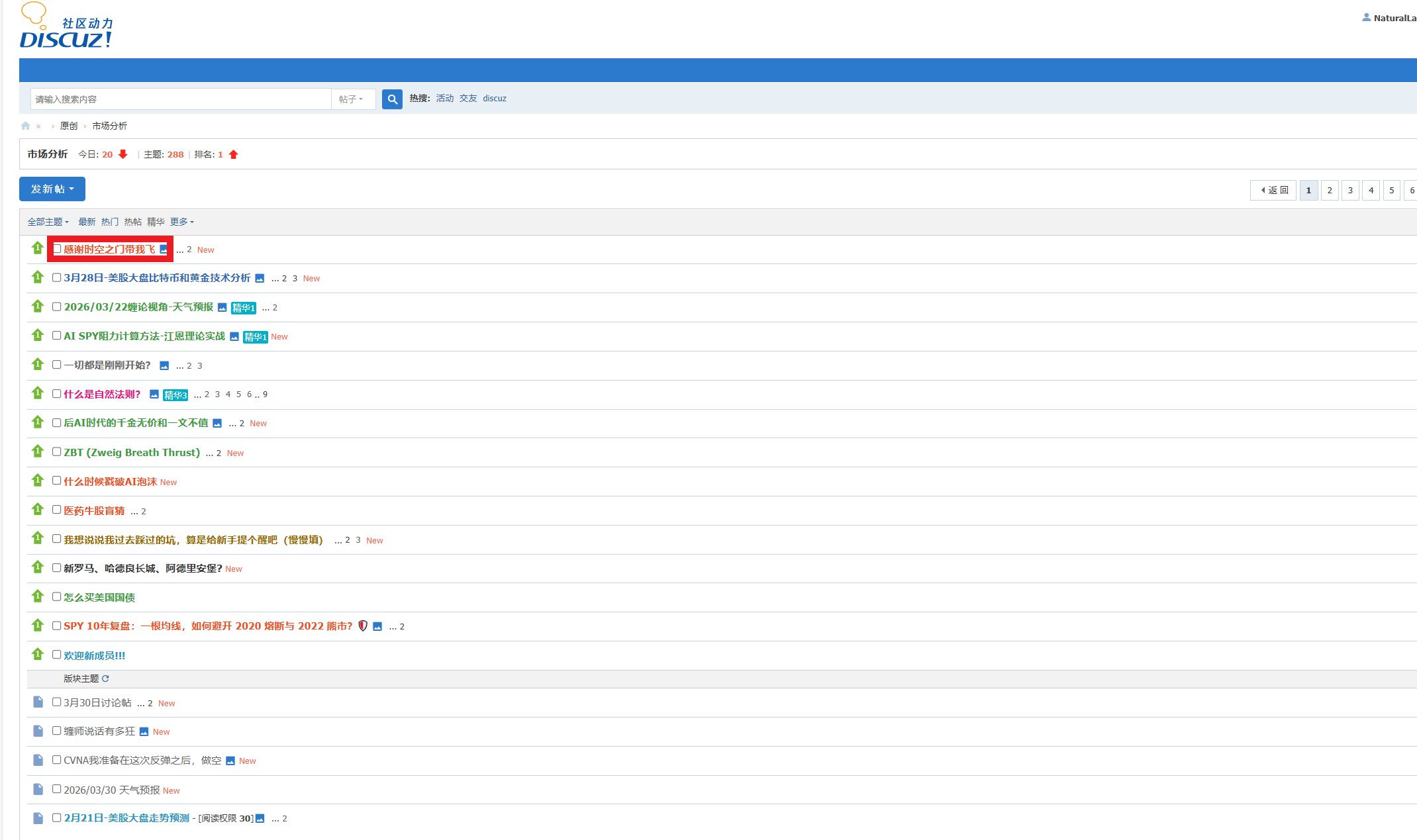
Task: Click thread icon beside 2026/03/30 天气预报
Action: point(38,790)
